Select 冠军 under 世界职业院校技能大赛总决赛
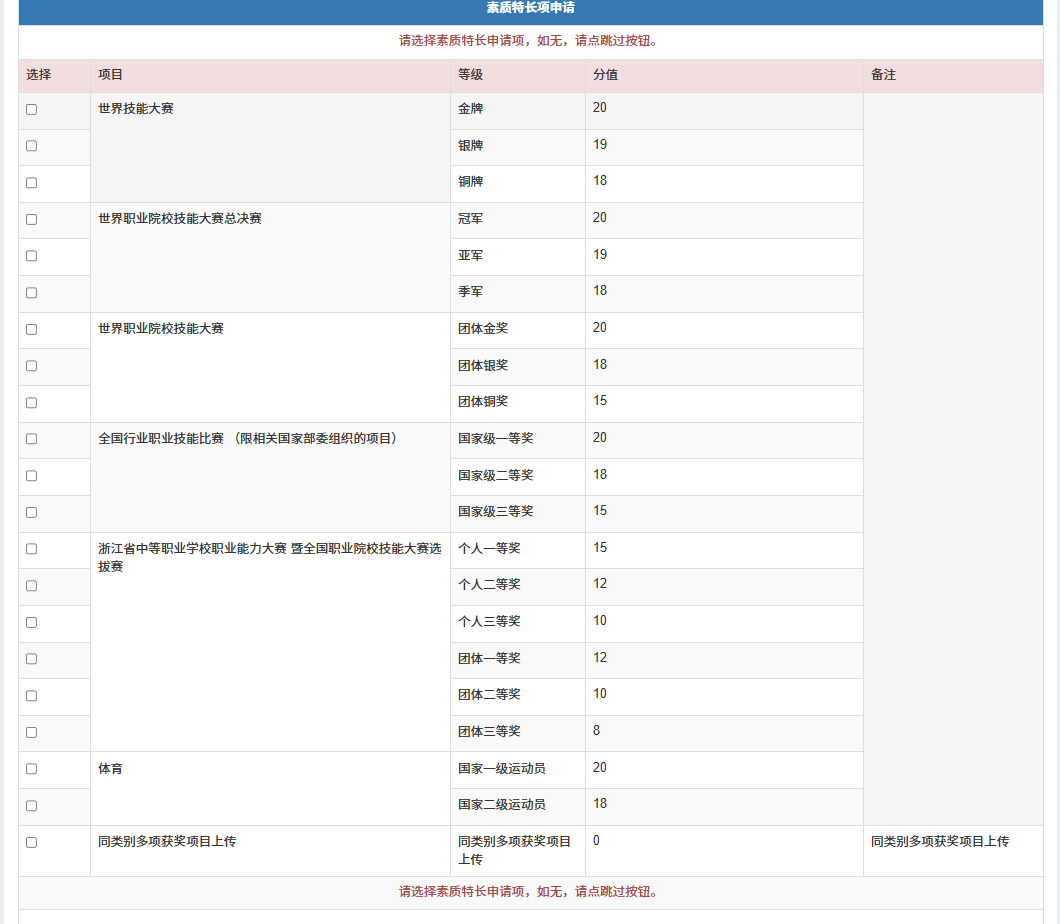1060x924 pixels. pos(30,219)
